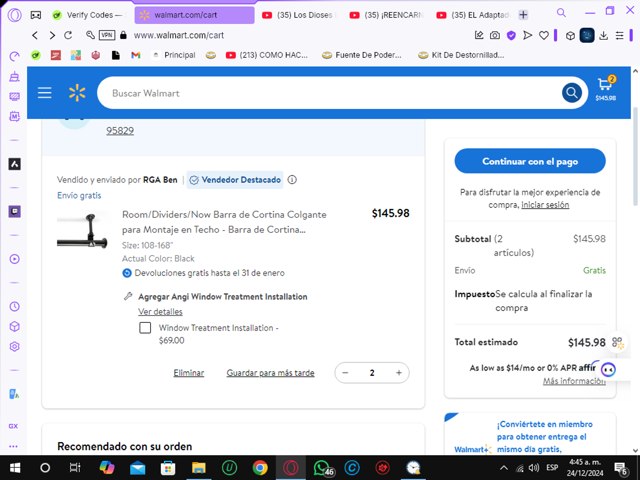Open the Kit De Destornillad bookmark

point(461,55)
